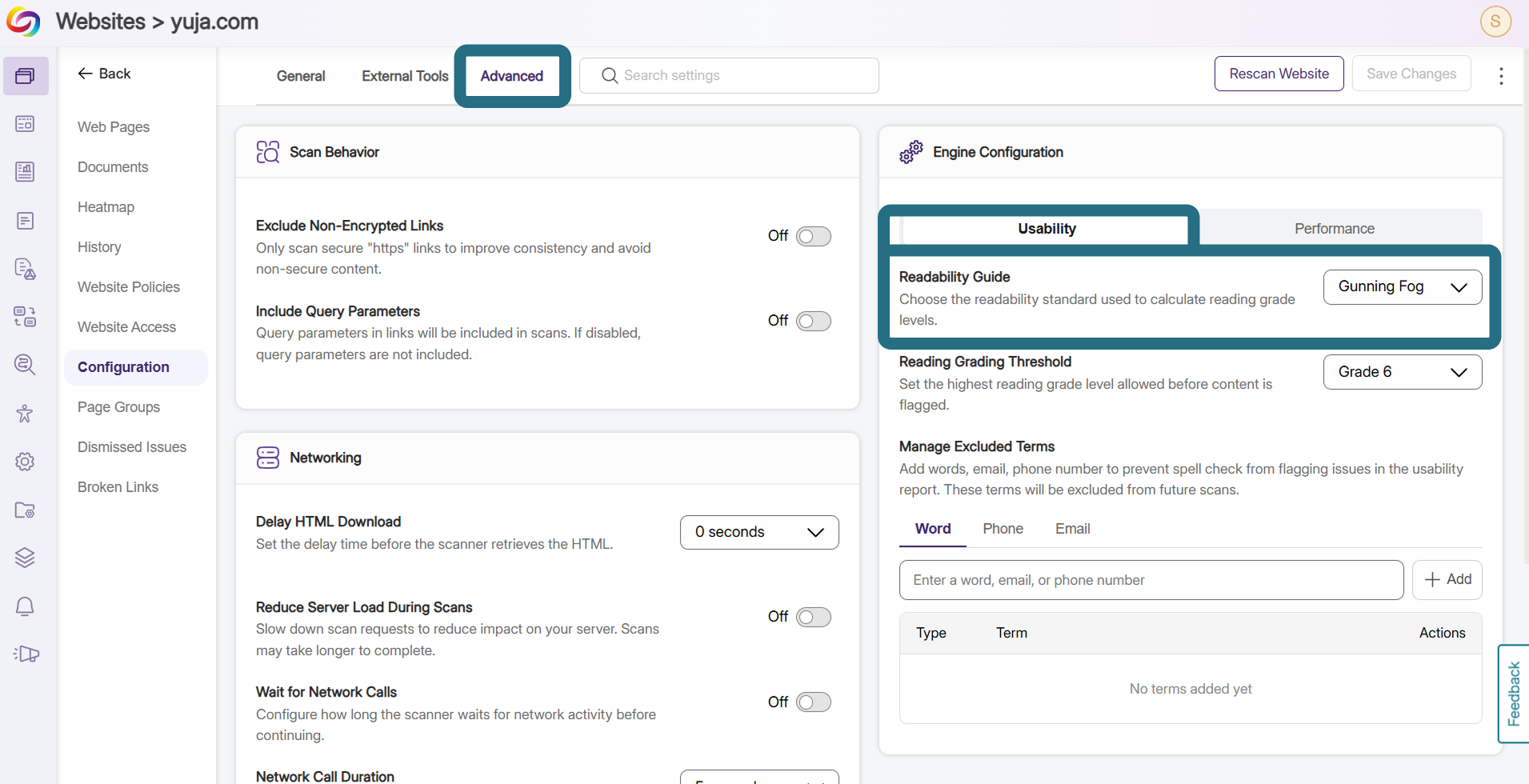Open the magnifier search icon in sidebar
This screenshot has height=784, width=1529.
[x=25, y=365]
